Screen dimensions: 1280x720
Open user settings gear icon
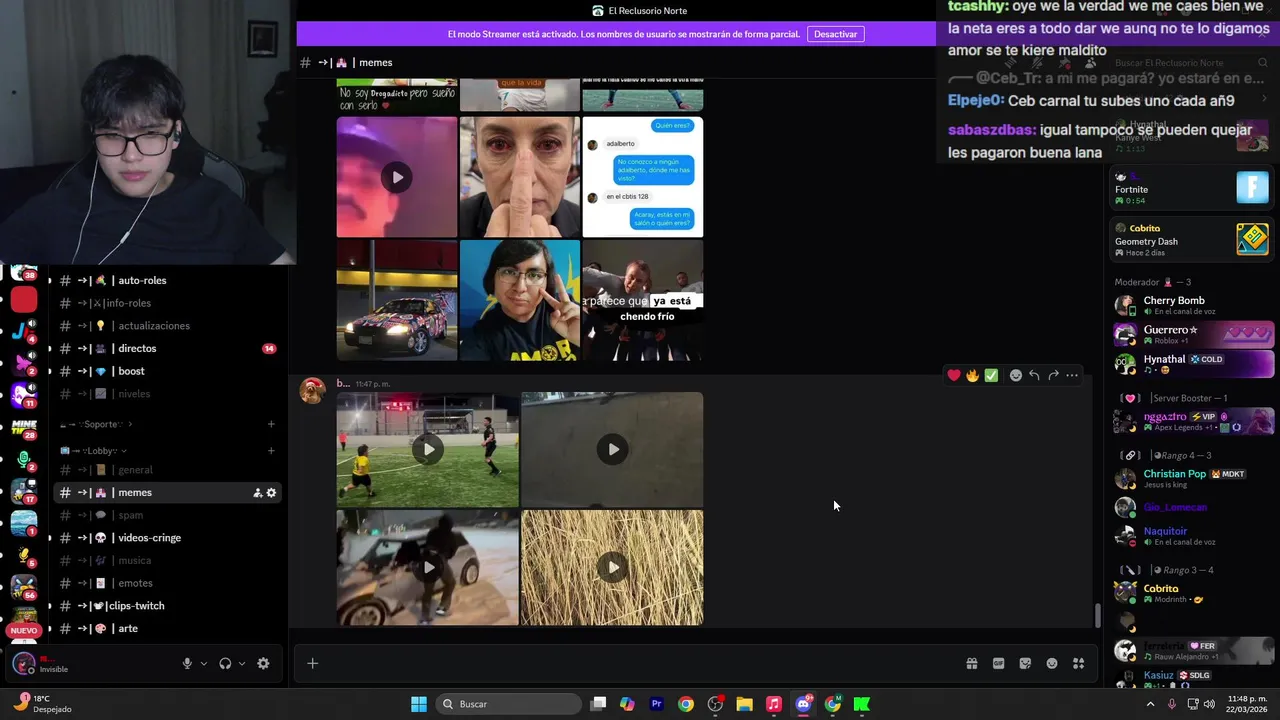point(263,663)
